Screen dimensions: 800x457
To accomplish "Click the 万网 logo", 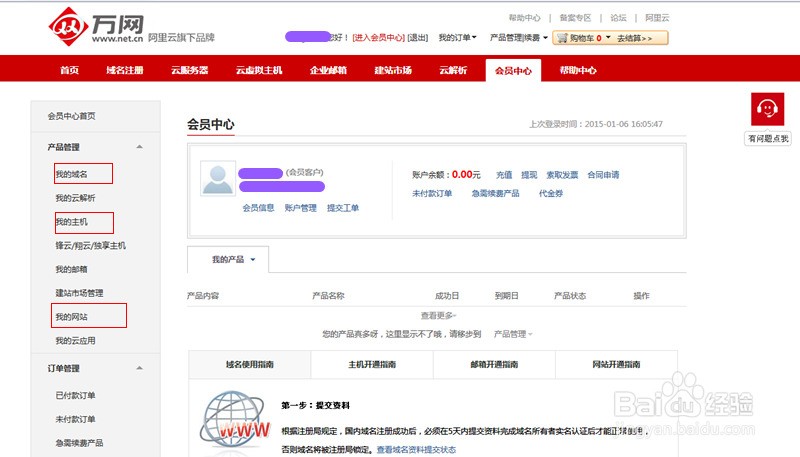I will click(x=96, y=27).
